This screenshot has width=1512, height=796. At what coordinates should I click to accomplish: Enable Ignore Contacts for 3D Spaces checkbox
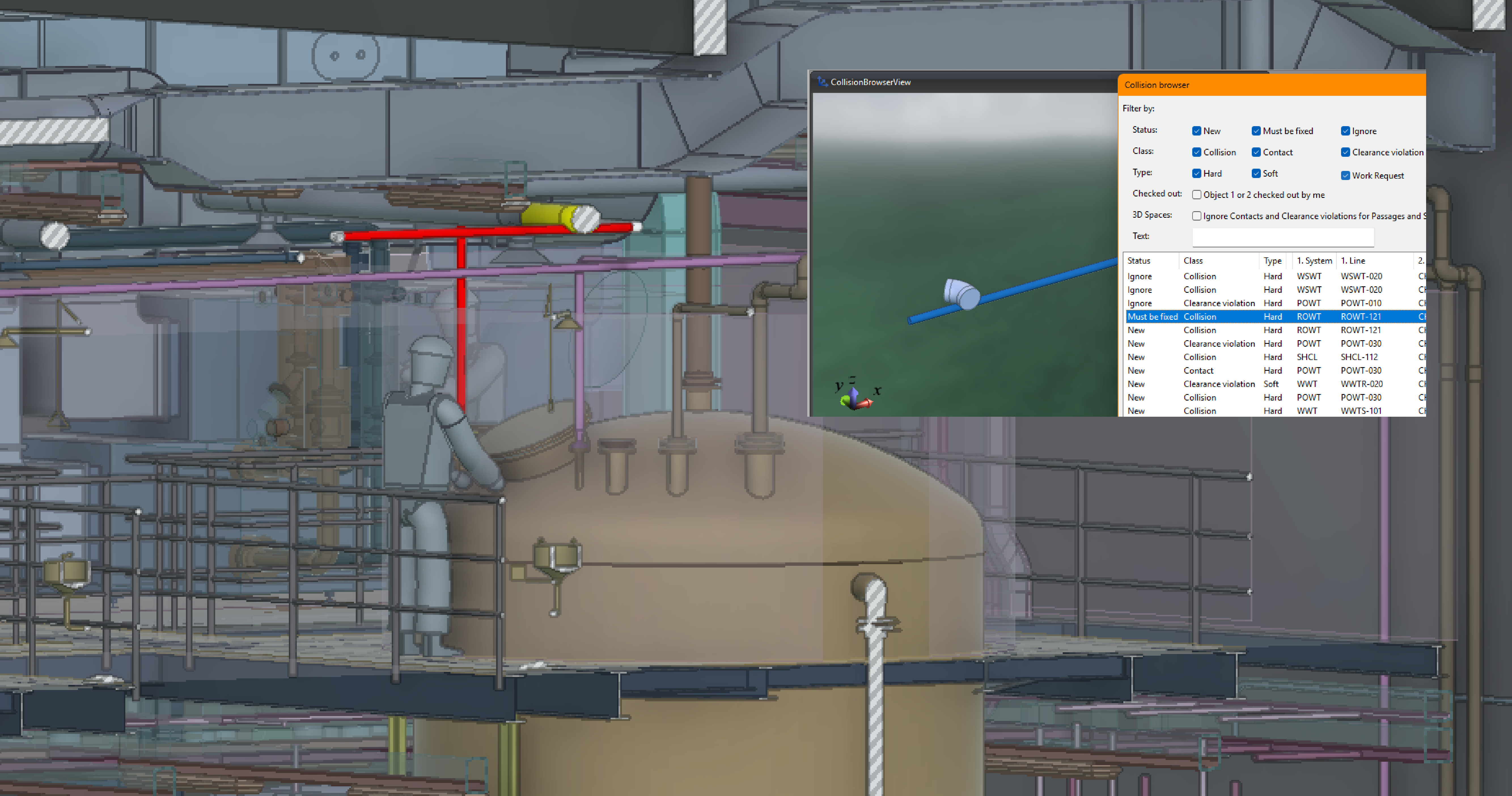[x=1196, y=216]
